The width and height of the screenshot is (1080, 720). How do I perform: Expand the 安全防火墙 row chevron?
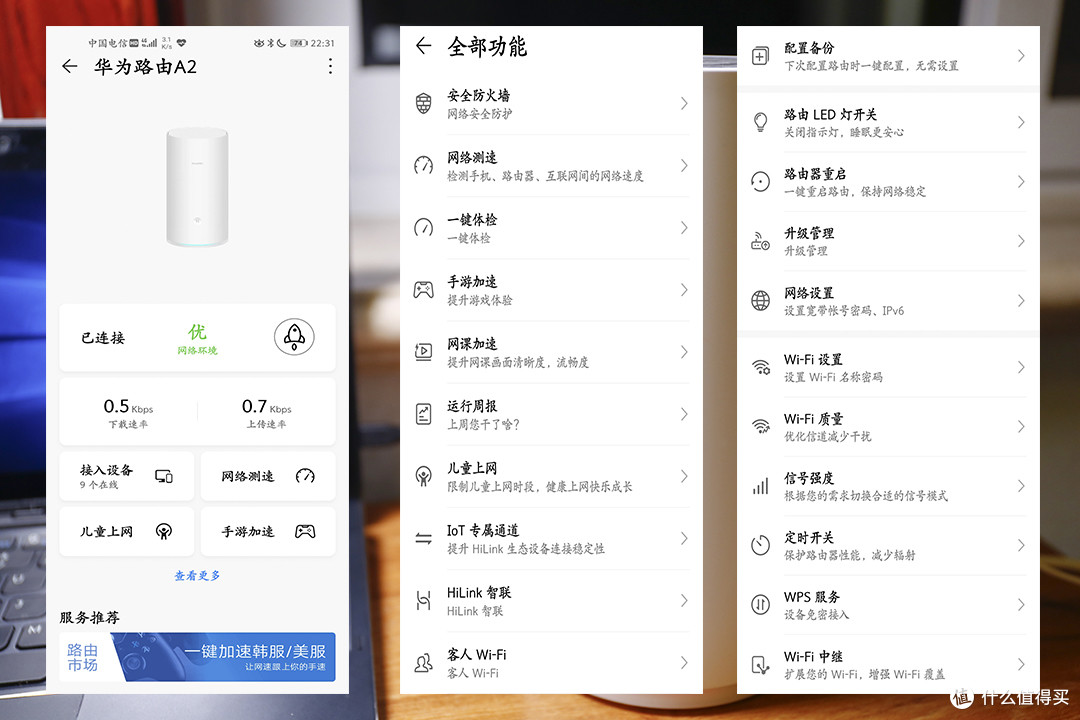pyautogui.click(x=683, y=103)
